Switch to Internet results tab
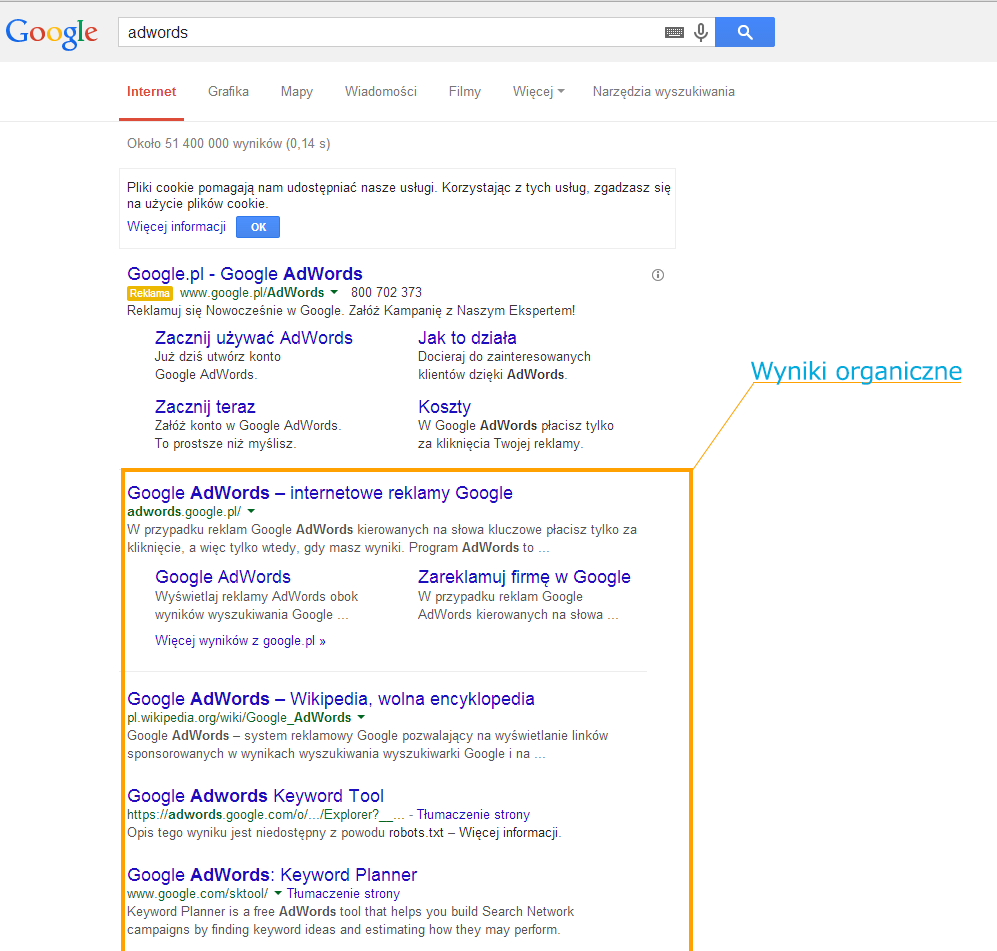 click(151, 92)
